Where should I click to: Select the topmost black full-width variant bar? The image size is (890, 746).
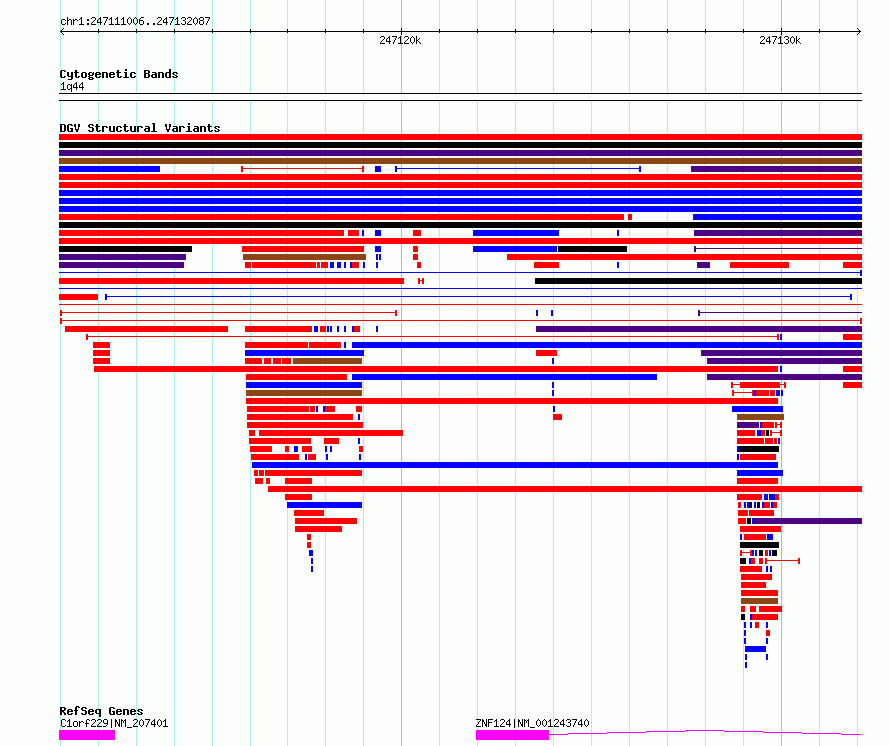[460, 145]
